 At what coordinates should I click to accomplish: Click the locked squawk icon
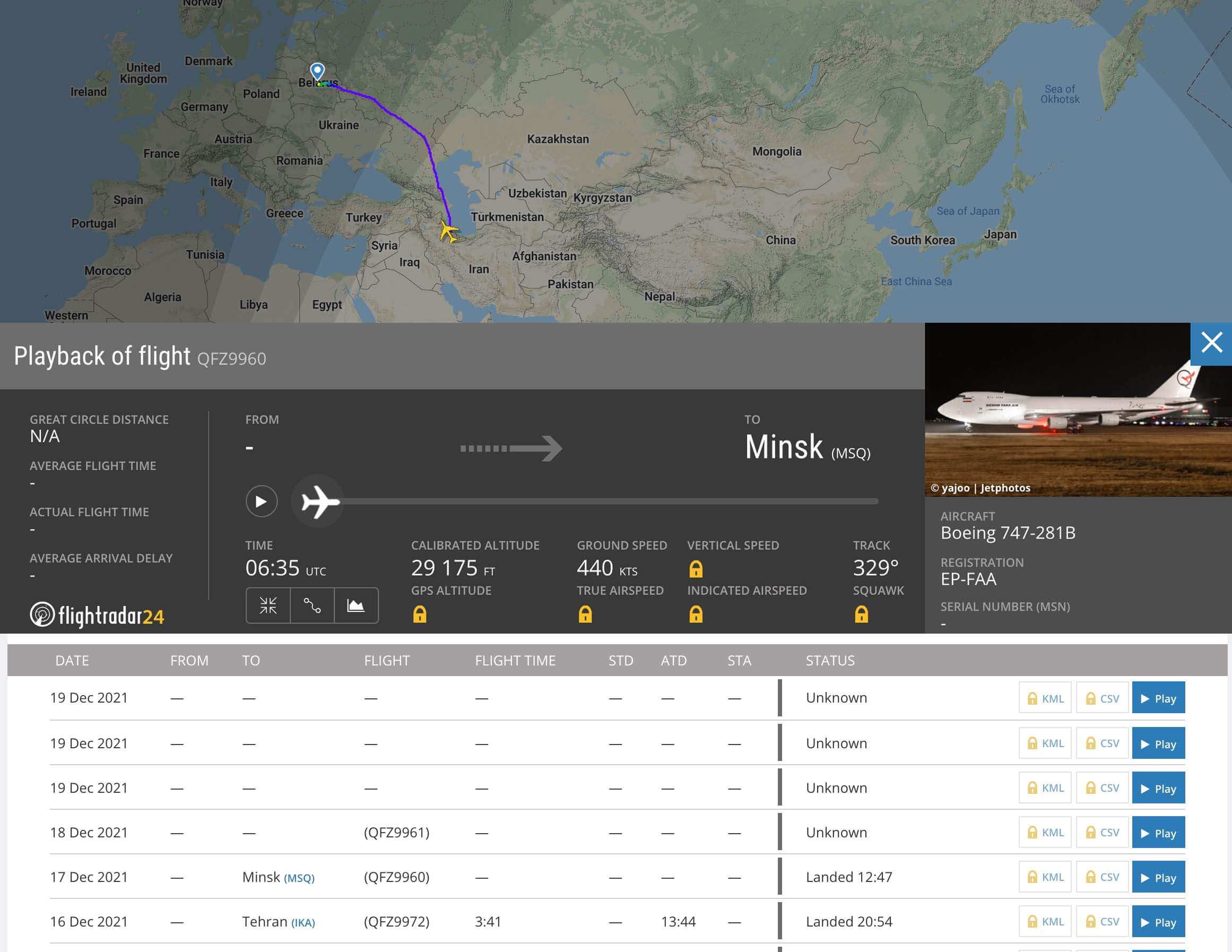point(861,614)
